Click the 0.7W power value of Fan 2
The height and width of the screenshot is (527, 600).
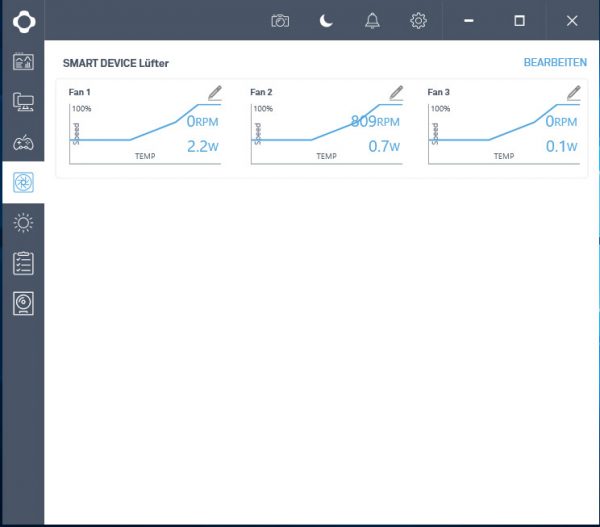[x=384, y=146]
